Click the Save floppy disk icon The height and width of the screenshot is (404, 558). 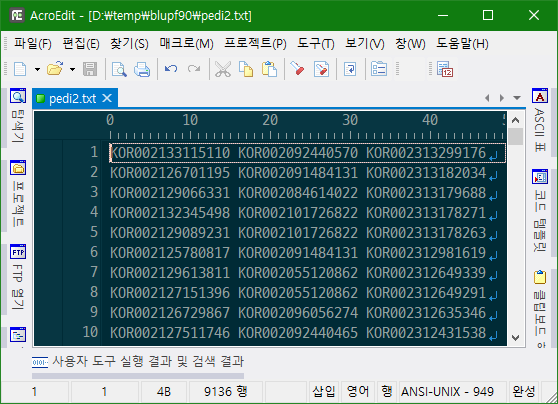90,69
